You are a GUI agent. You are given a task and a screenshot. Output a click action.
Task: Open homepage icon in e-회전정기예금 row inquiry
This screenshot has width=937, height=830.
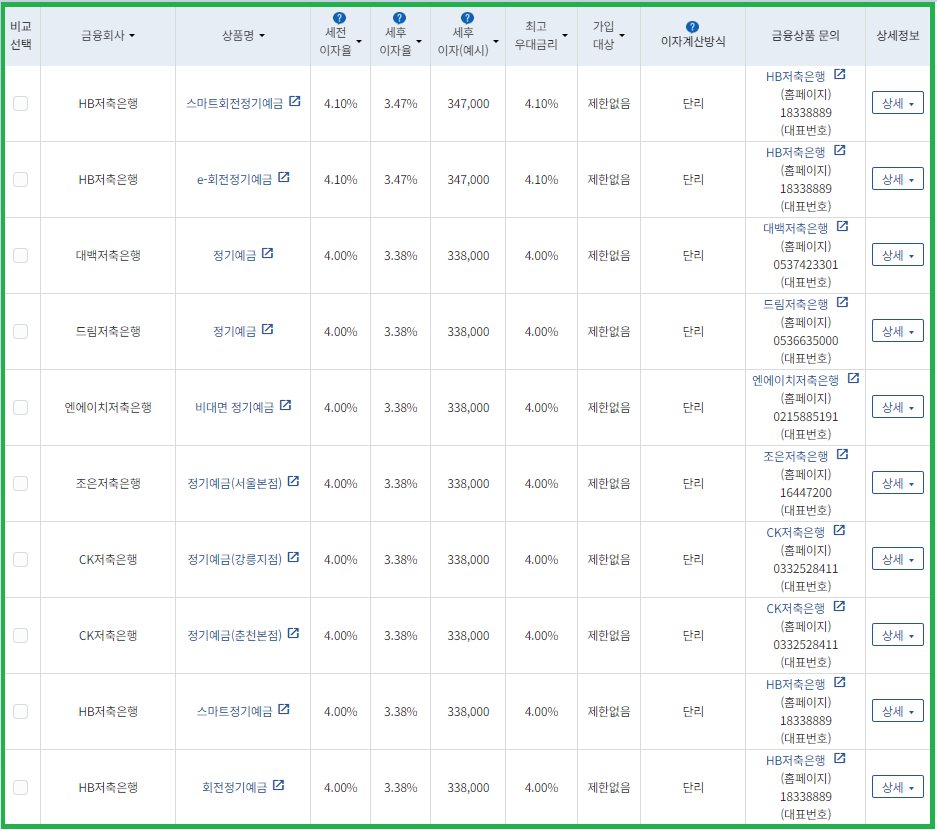click(x=840, y=150)
